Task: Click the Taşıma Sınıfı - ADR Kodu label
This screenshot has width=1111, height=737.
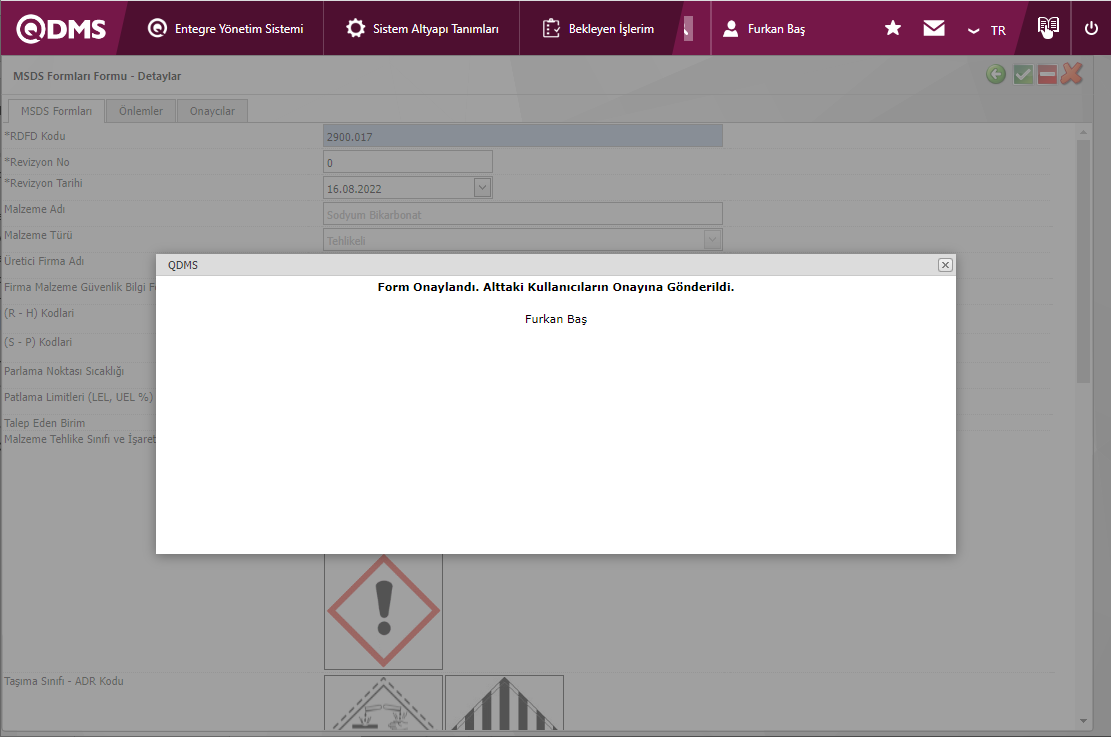Action: [x=64, y=681]
